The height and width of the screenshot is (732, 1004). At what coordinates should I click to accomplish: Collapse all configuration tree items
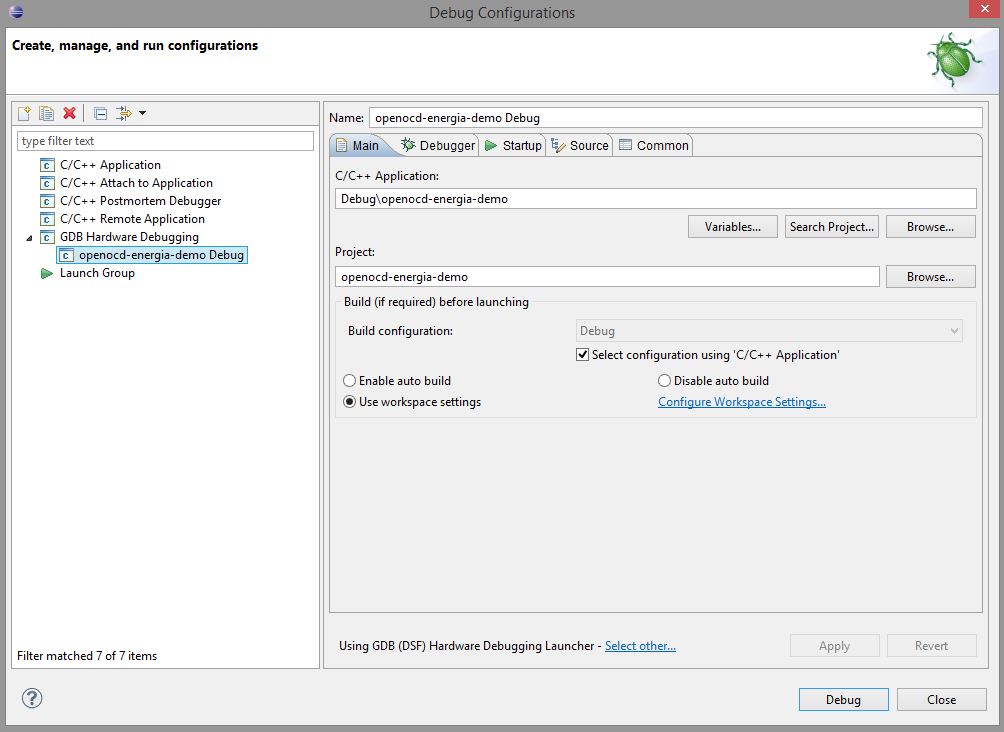101,113
